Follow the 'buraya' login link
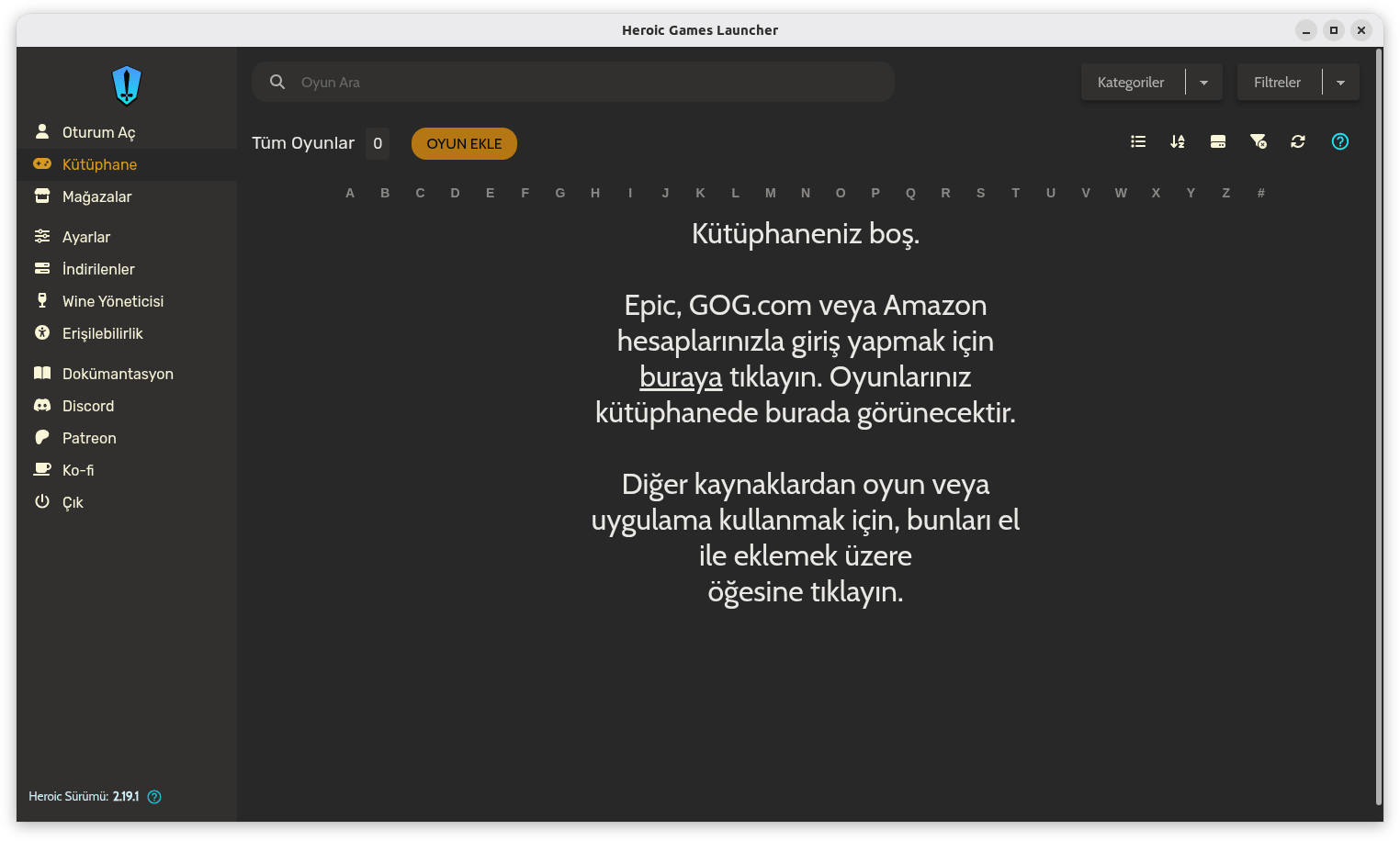This screenshot has height=841, width=1400. point(681,377)
